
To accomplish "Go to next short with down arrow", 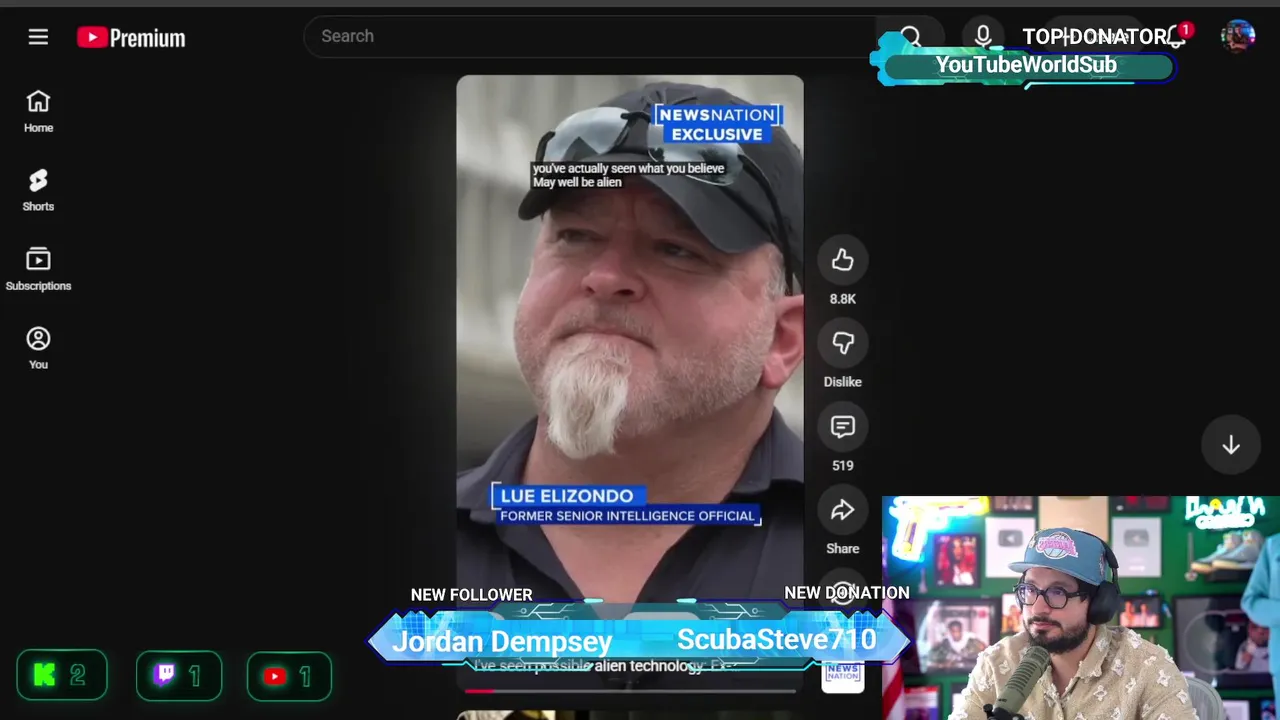I will (x=1231, y=445).
